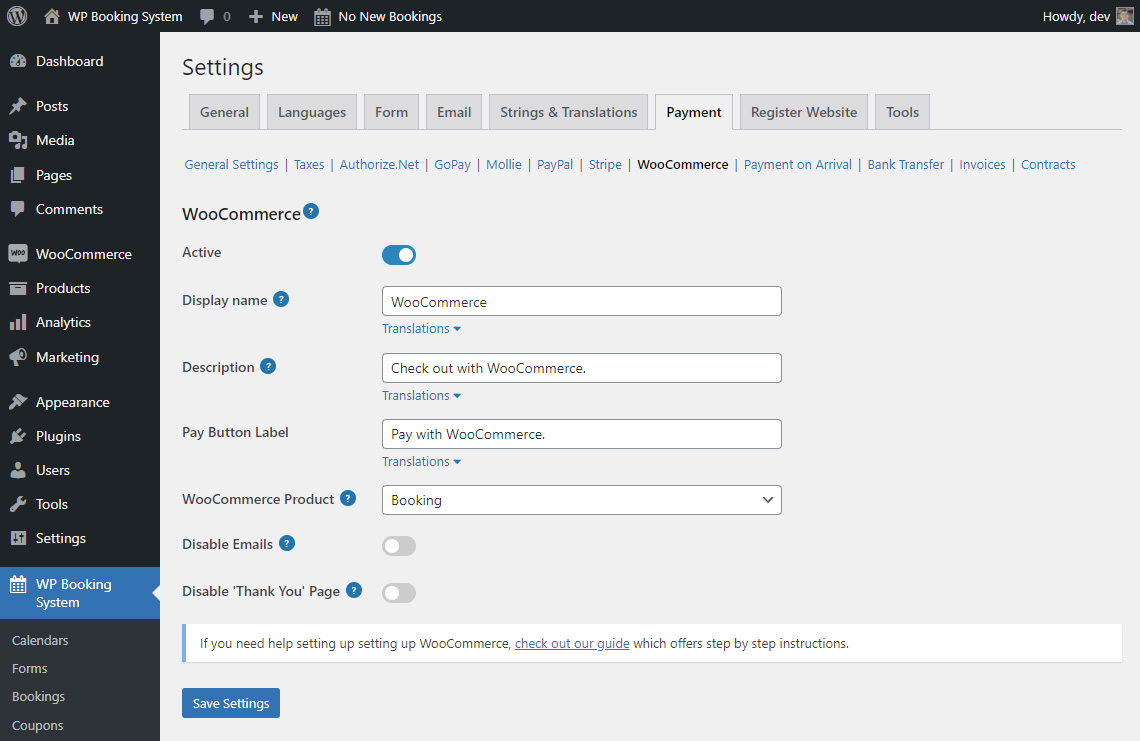Open the comments bubble icon in the admin bar
Image resolution: width=1140 pixels, height=741 pixels.
point(207,17)
